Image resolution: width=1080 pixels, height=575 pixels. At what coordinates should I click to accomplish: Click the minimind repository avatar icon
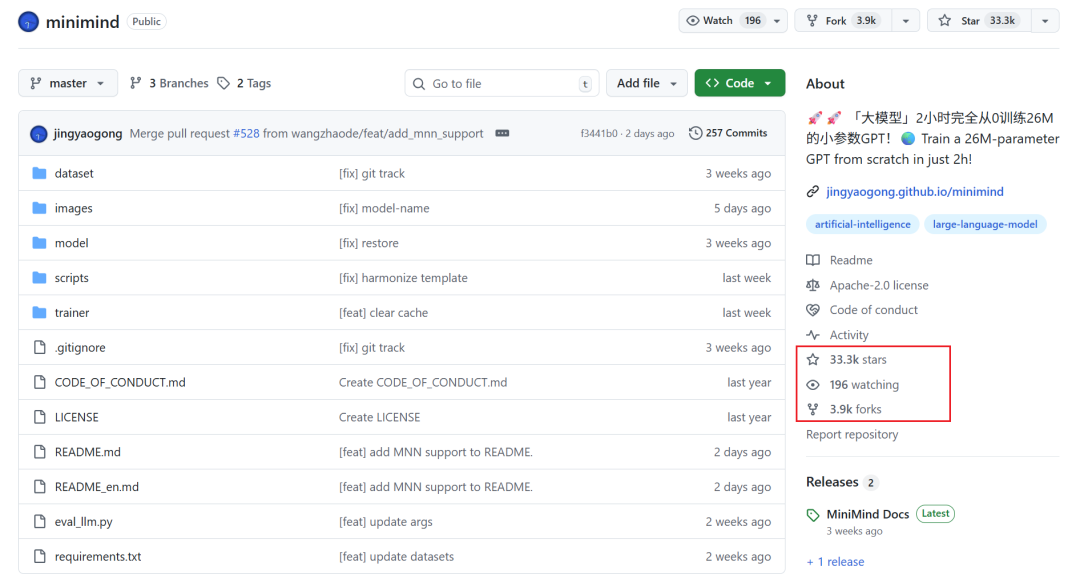click(29, 21)
